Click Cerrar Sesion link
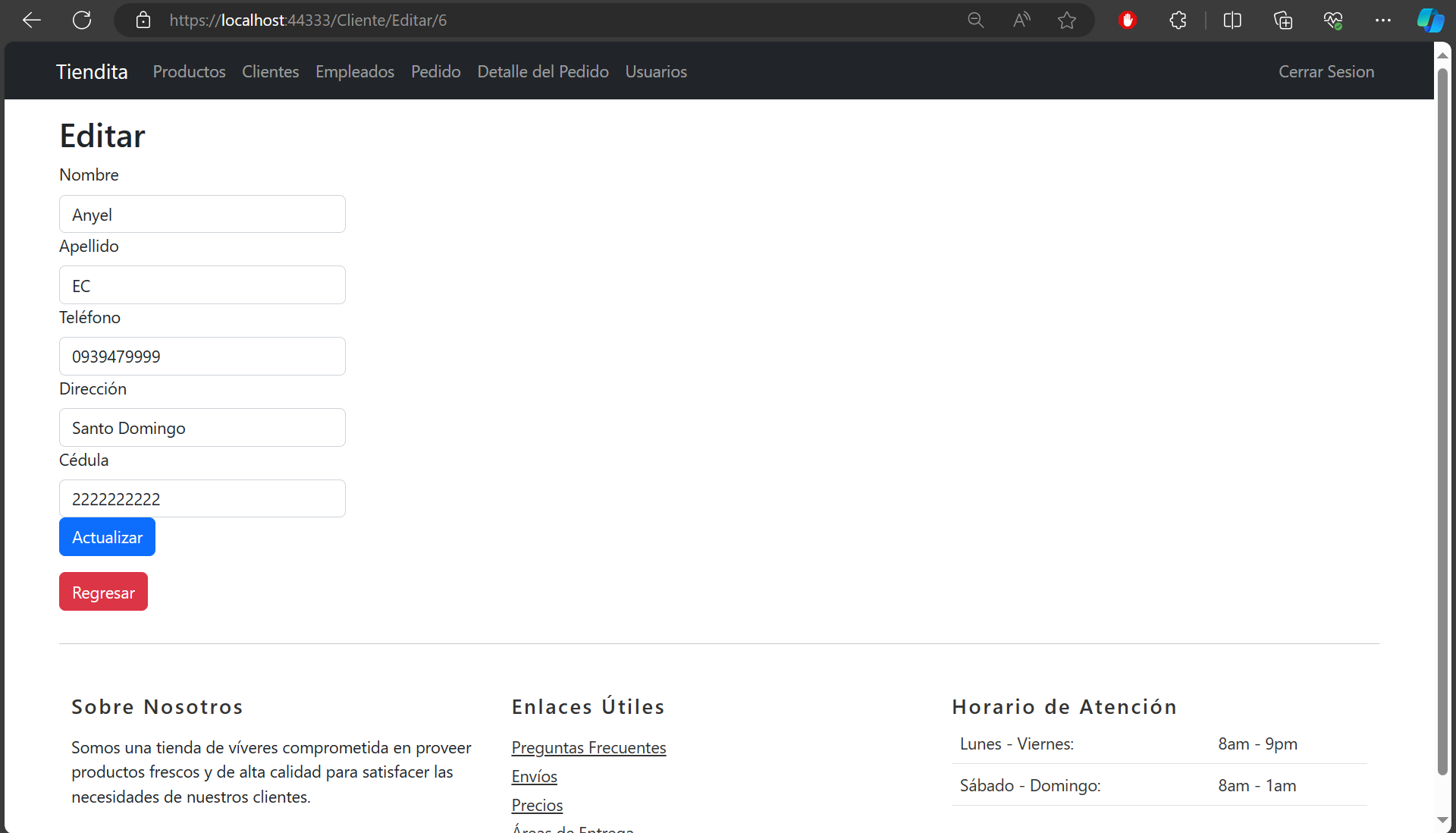1456x833 pixels. (1326, 71)
